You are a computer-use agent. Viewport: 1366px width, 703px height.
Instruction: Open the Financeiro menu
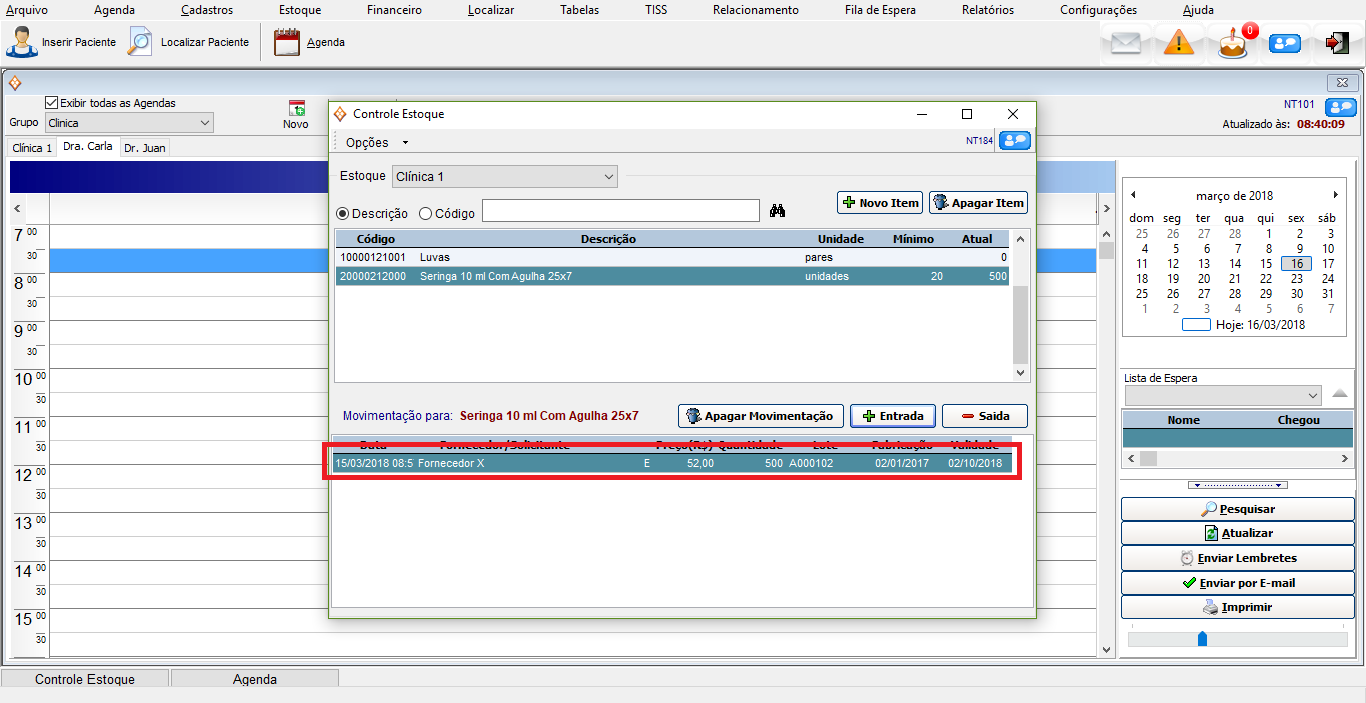(x=394, y=10)
